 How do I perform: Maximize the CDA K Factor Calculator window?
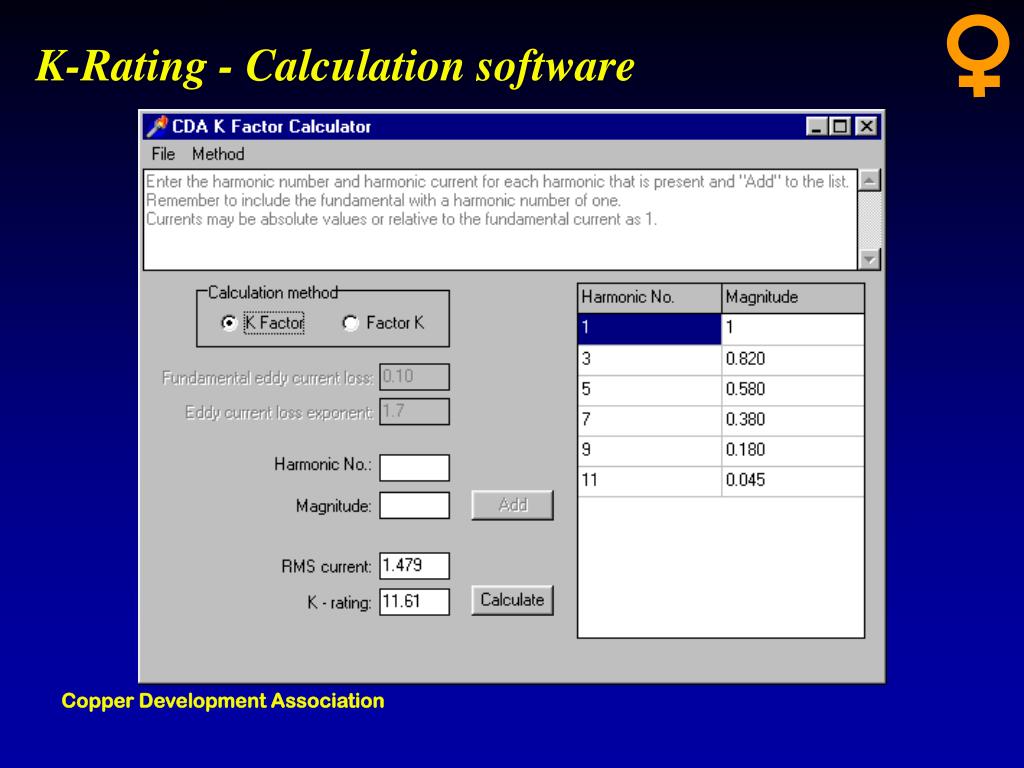pos(839,126)
